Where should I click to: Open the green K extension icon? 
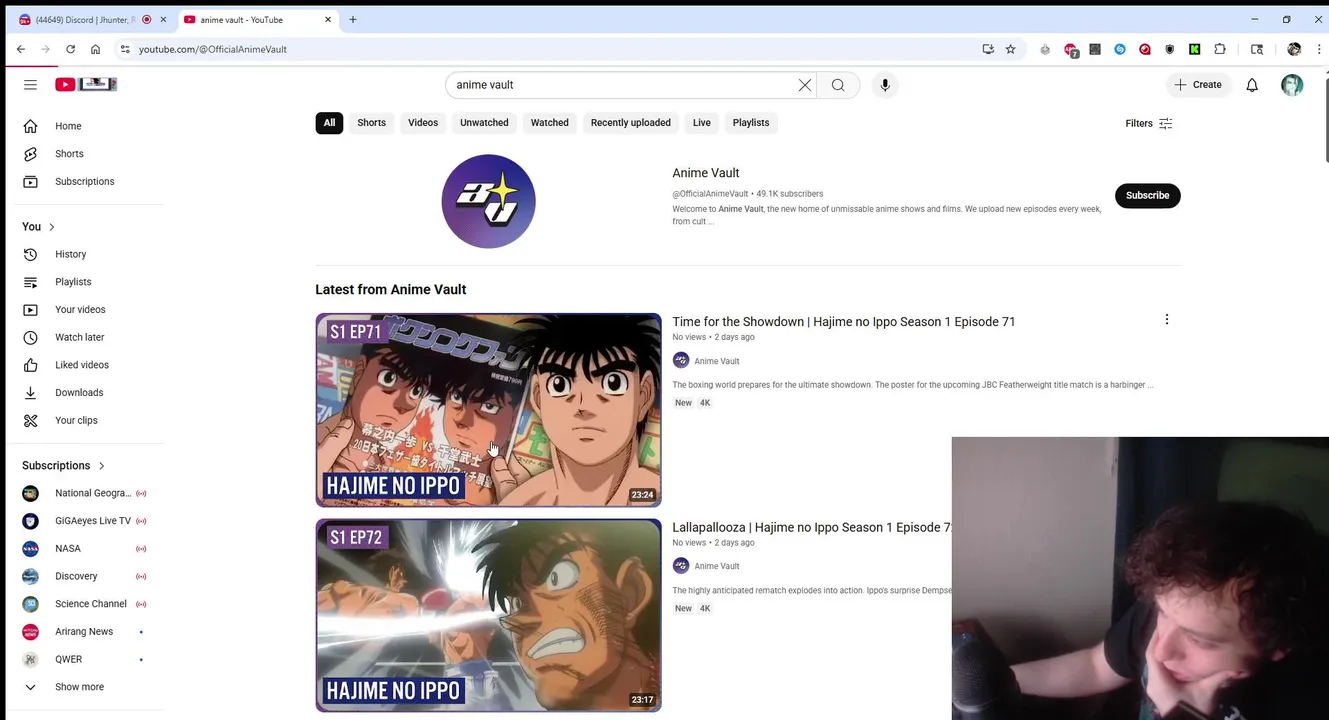point(1194,49)
